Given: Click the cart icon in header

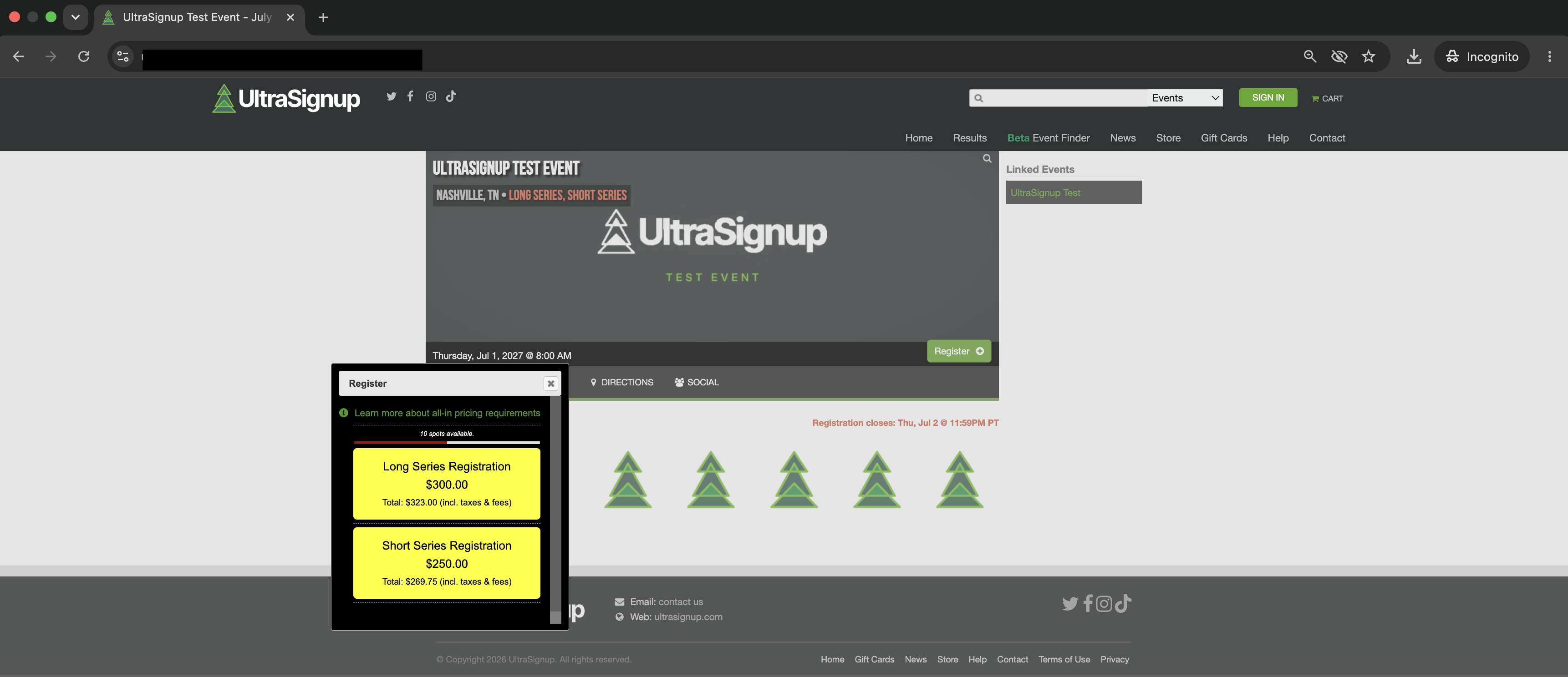Looking at the screenshot, I should click(1327, 99).
